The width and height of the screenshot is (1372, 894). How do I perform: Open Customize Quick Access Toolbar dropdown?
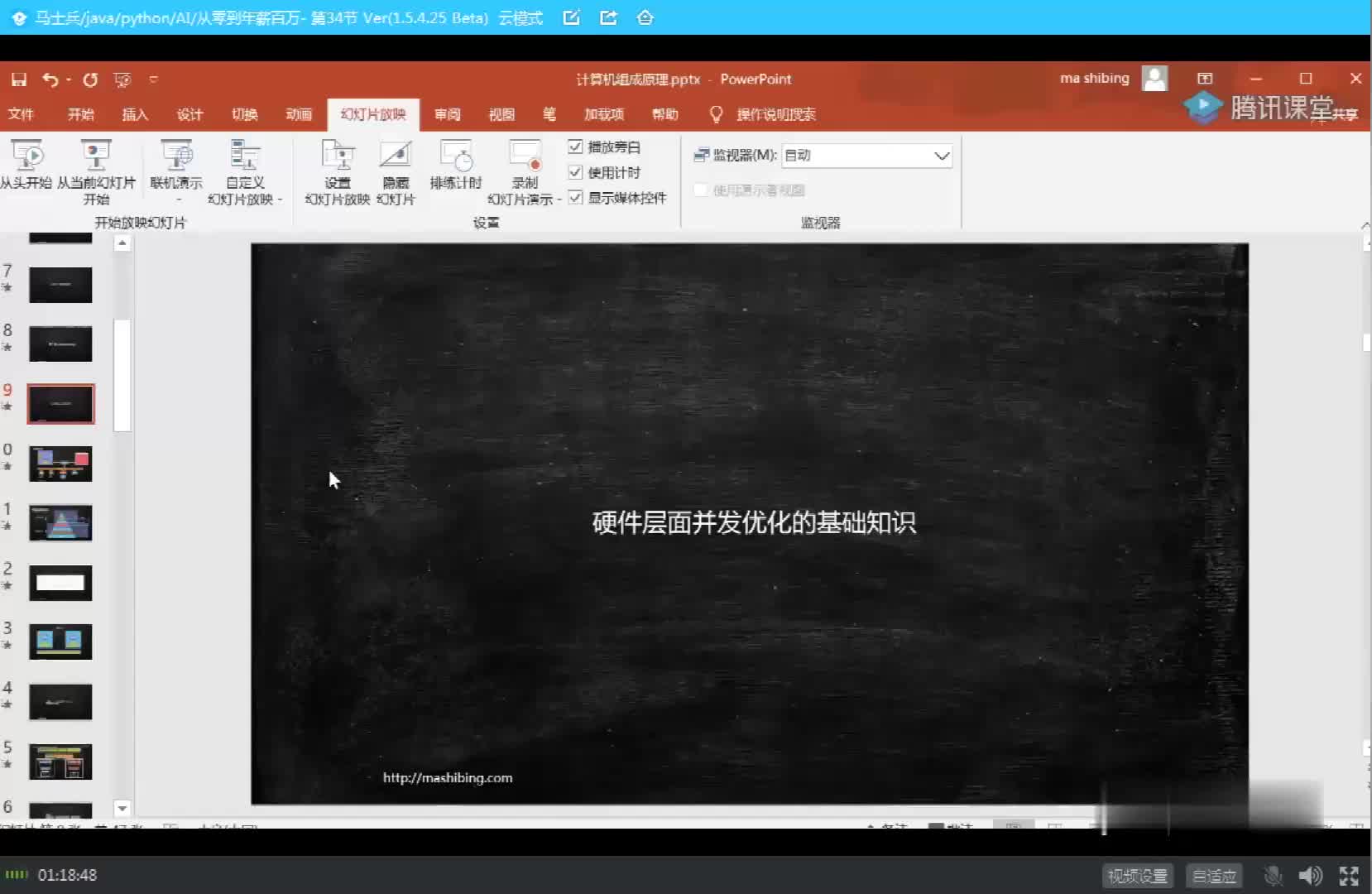click(x=153, y=79)
